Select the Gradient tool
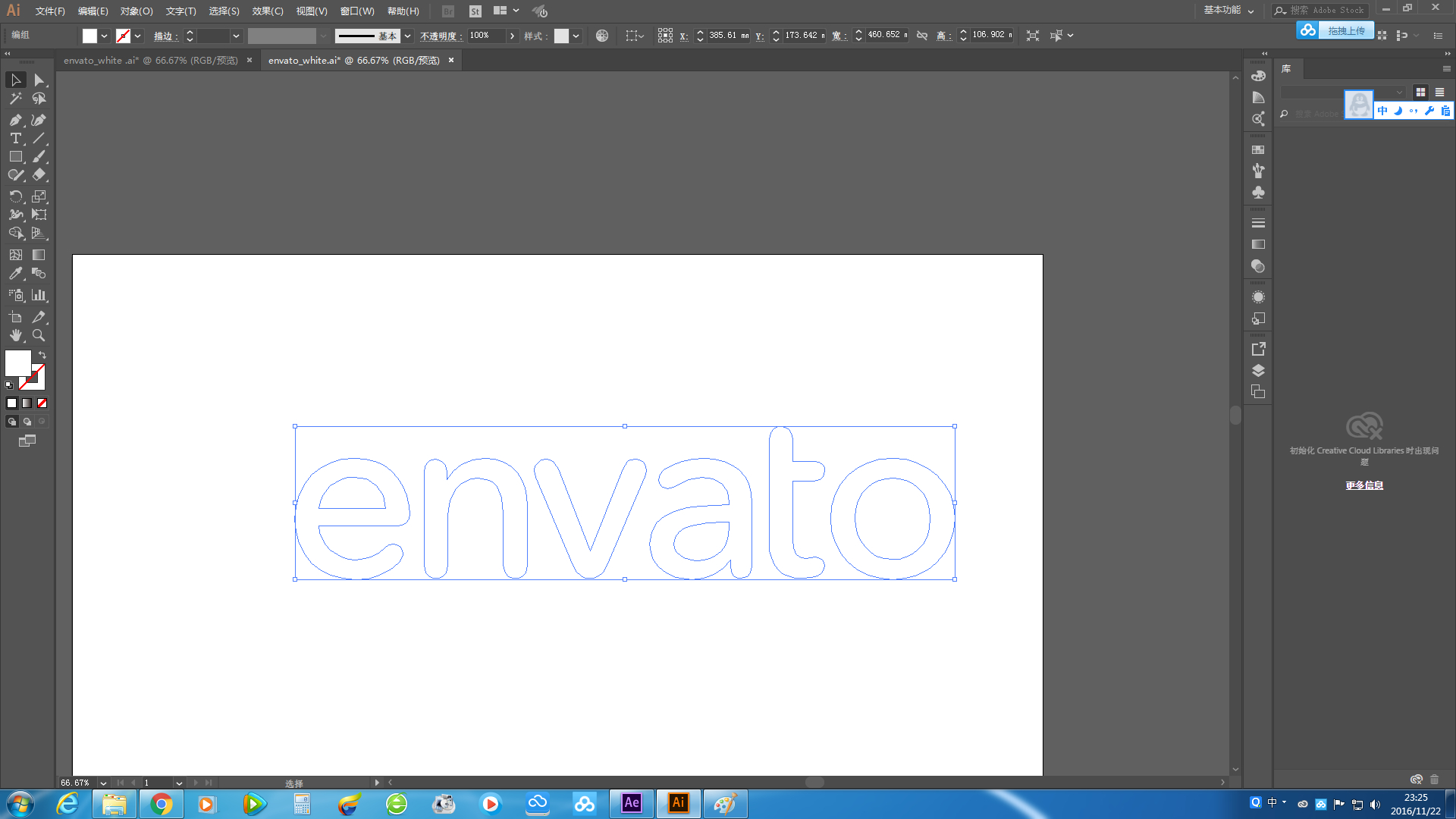 [x=39, y=255]
